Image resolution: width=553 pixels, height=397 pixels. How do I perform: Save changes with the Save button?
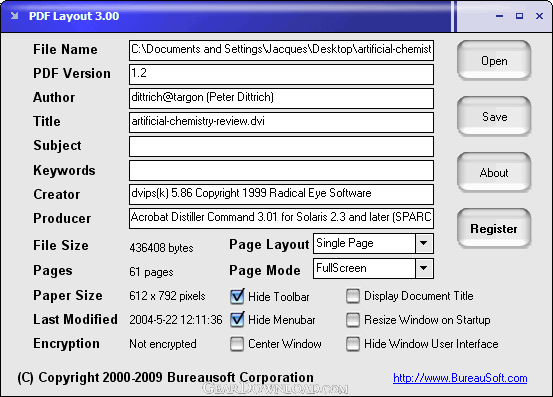click(x=494, y=117)
